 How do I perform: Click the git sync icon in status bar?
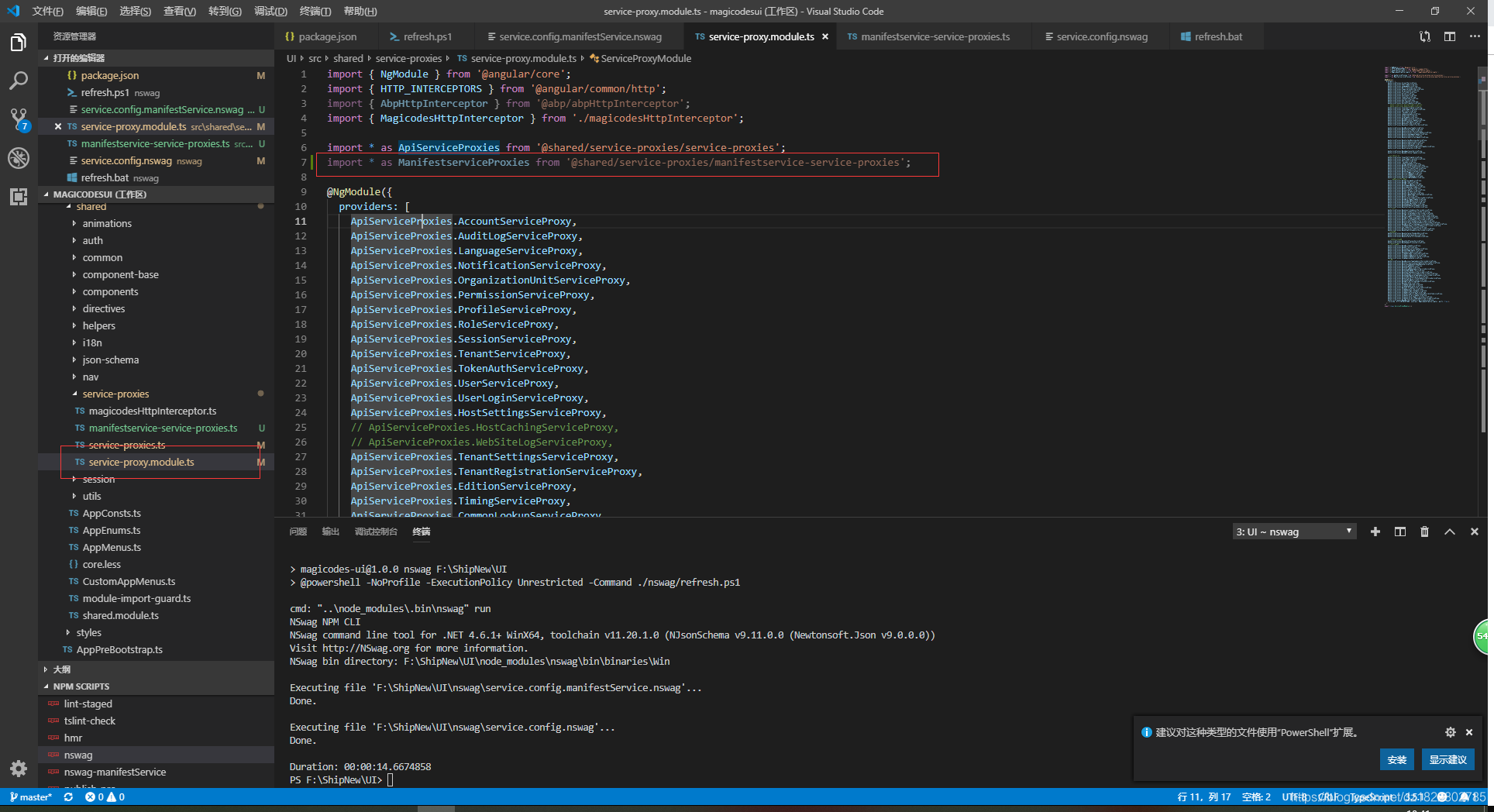coord(68,797)
